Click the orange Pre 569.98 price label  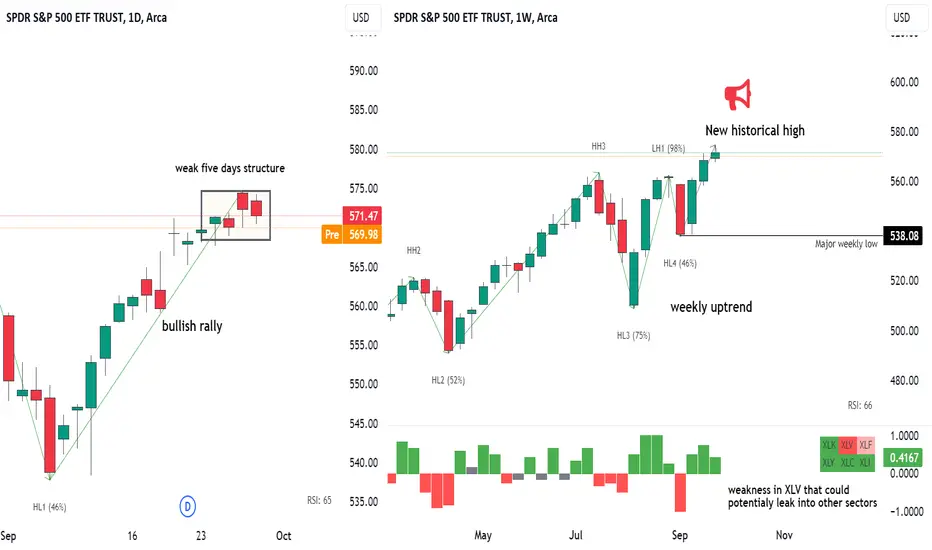pyautogui.click(x=352, y=234)
